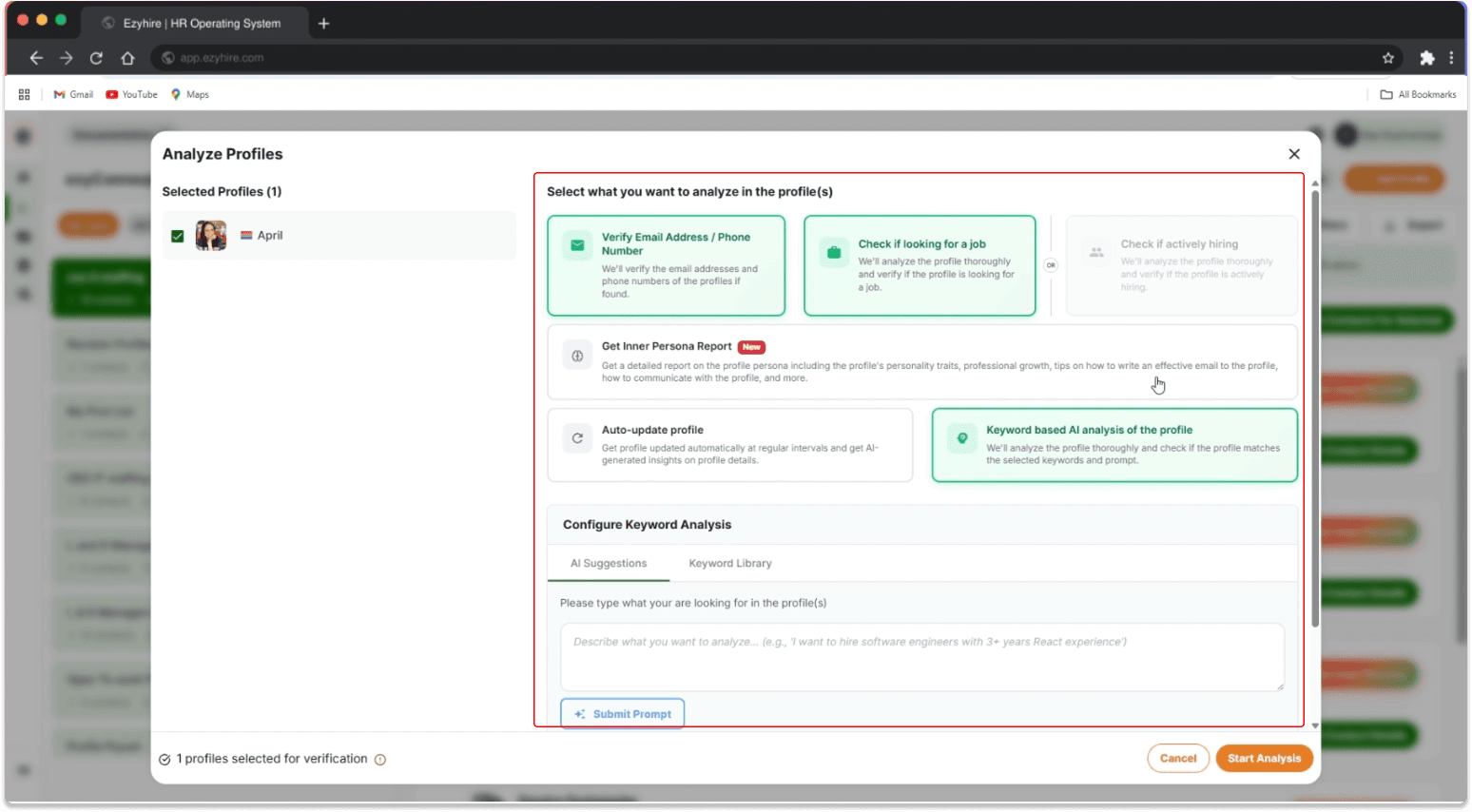Open the Keyword Library tab

730,564
